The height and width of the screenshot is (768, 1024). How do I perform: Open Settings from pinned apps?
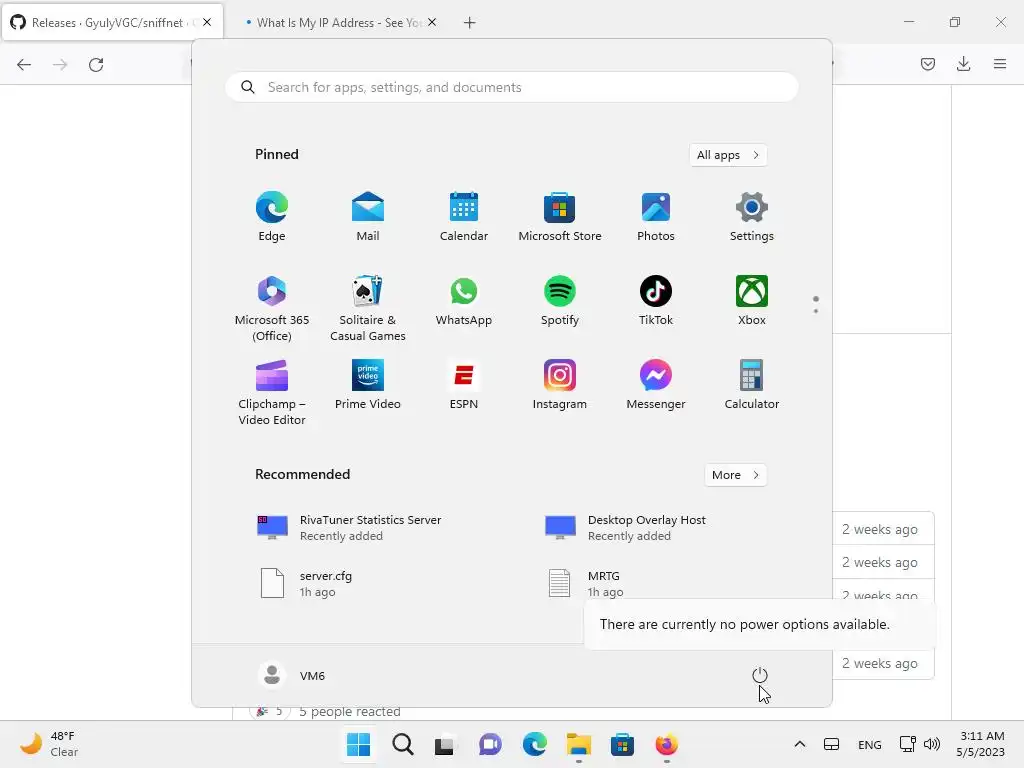click(752, 216)
